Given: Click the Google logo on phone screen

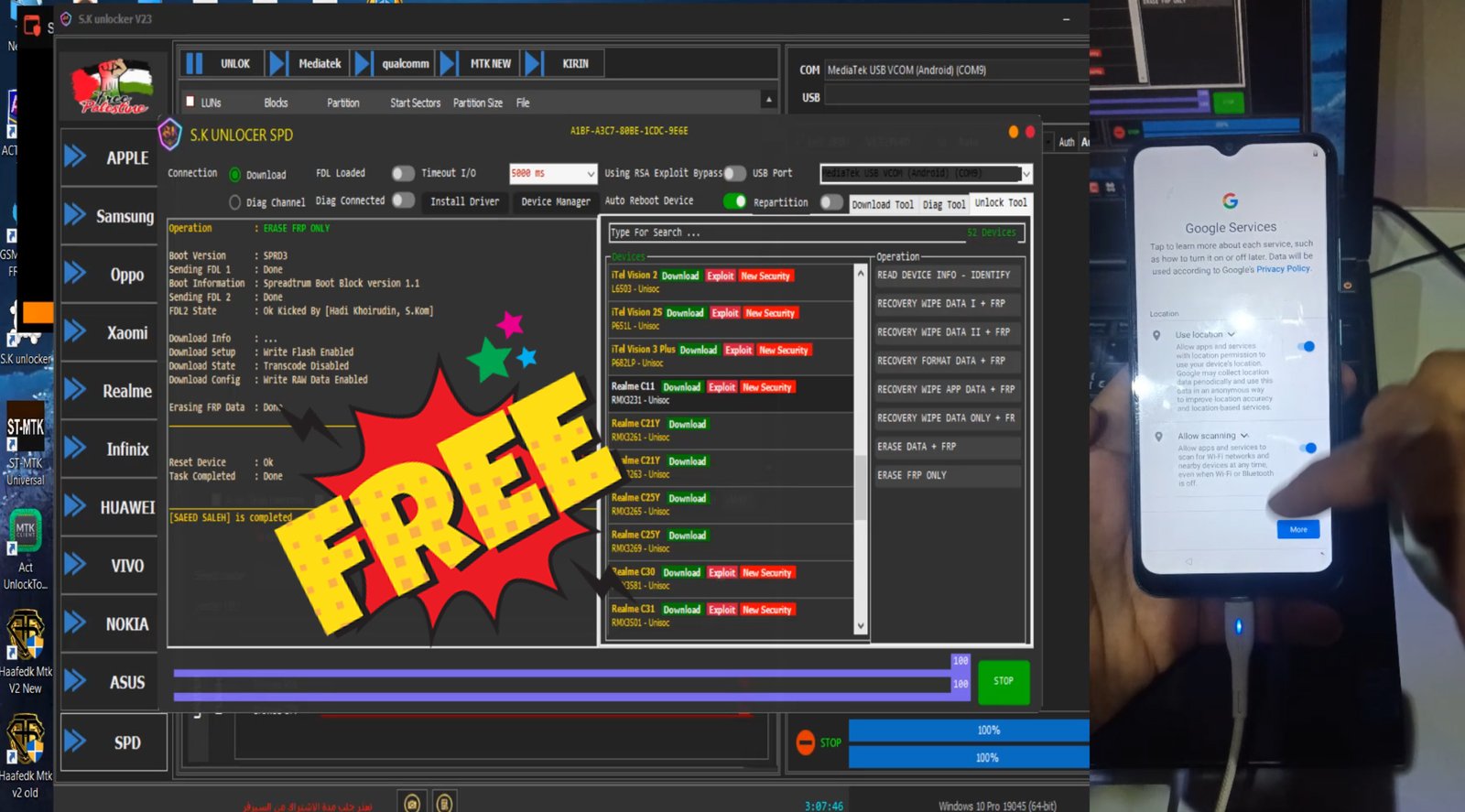Looking at the screenshot, I should tap(1231, 200).
